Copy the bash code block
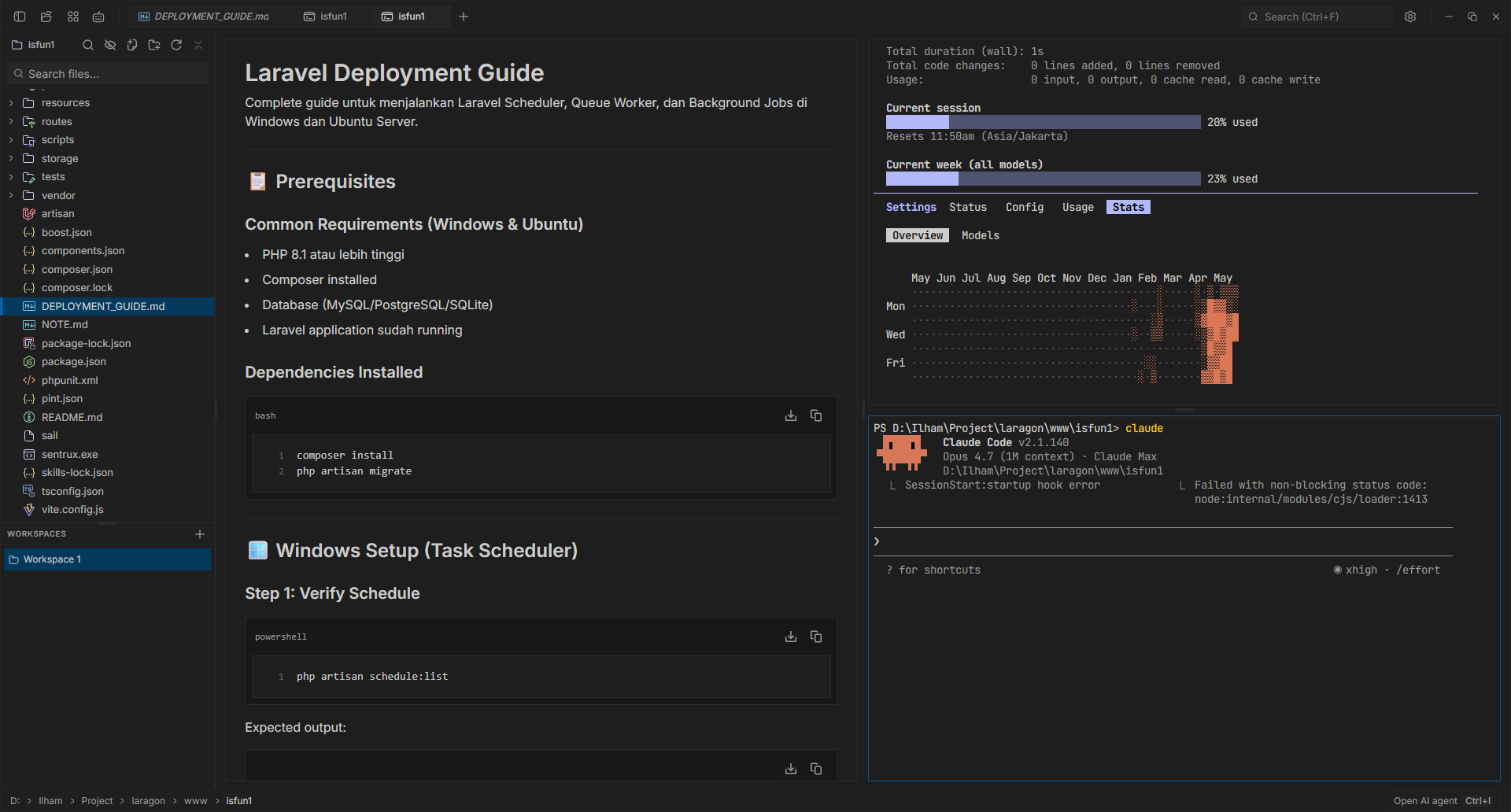The height and width of the screenshot is (812, 1511). tap(816, 415)
